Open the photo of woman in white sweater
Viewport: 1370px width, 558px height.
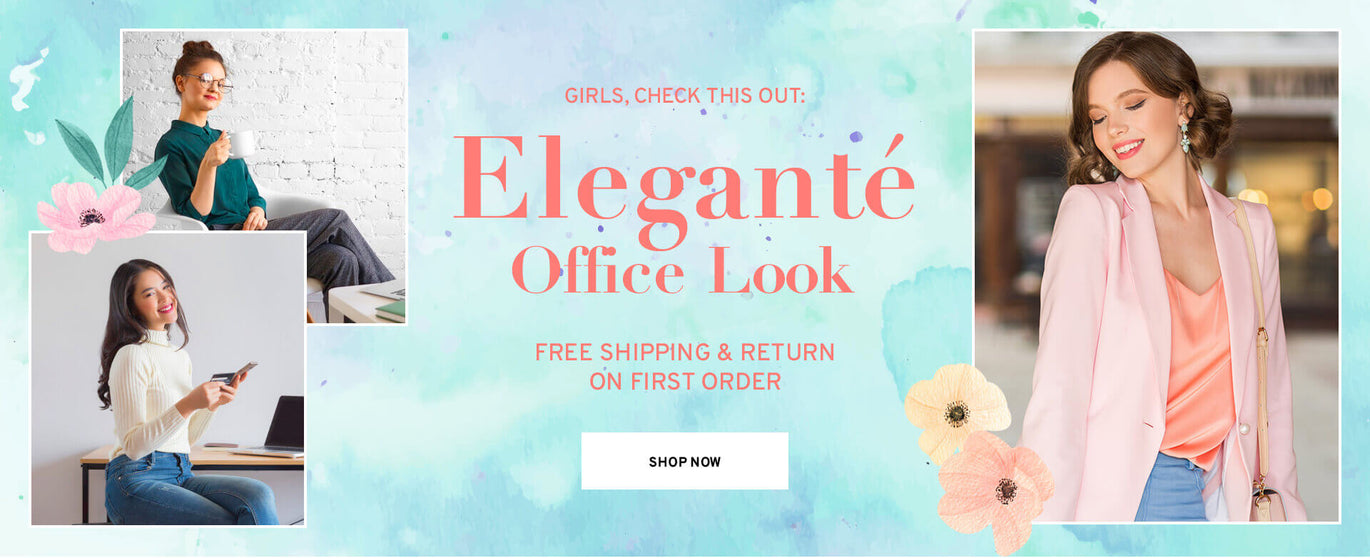pyautogui.click(x=168, y=378)
